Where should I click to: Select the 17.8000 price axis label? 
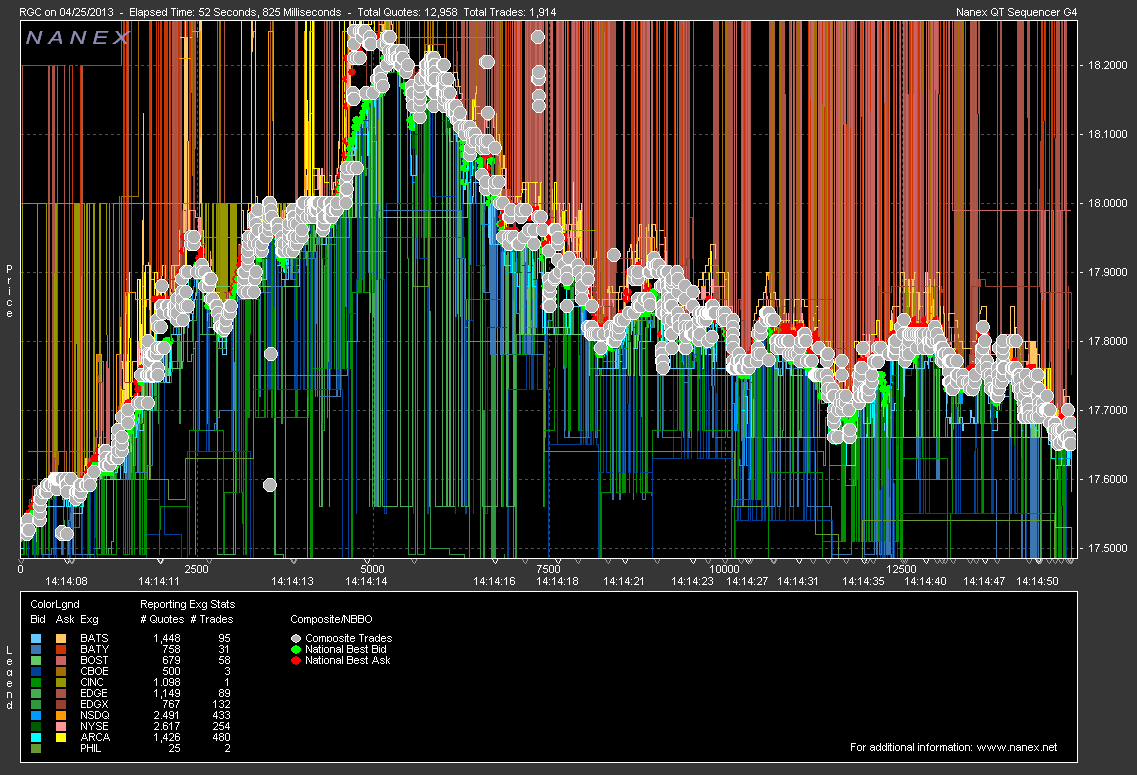point(1107,341)
